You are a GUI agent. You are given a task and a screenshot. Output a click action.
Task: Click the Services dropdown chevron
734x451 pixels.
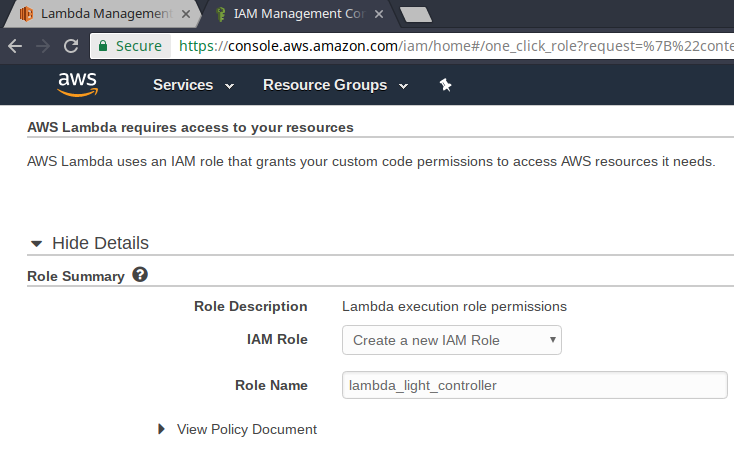point(229,86)
